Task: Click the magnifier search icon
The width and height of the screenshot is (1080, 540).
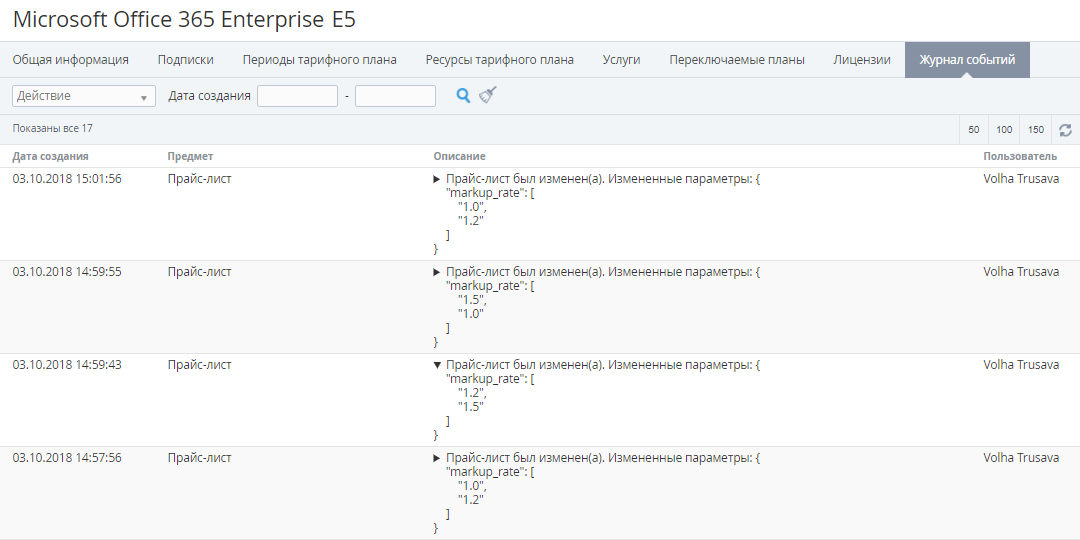Action: (464, 96)
